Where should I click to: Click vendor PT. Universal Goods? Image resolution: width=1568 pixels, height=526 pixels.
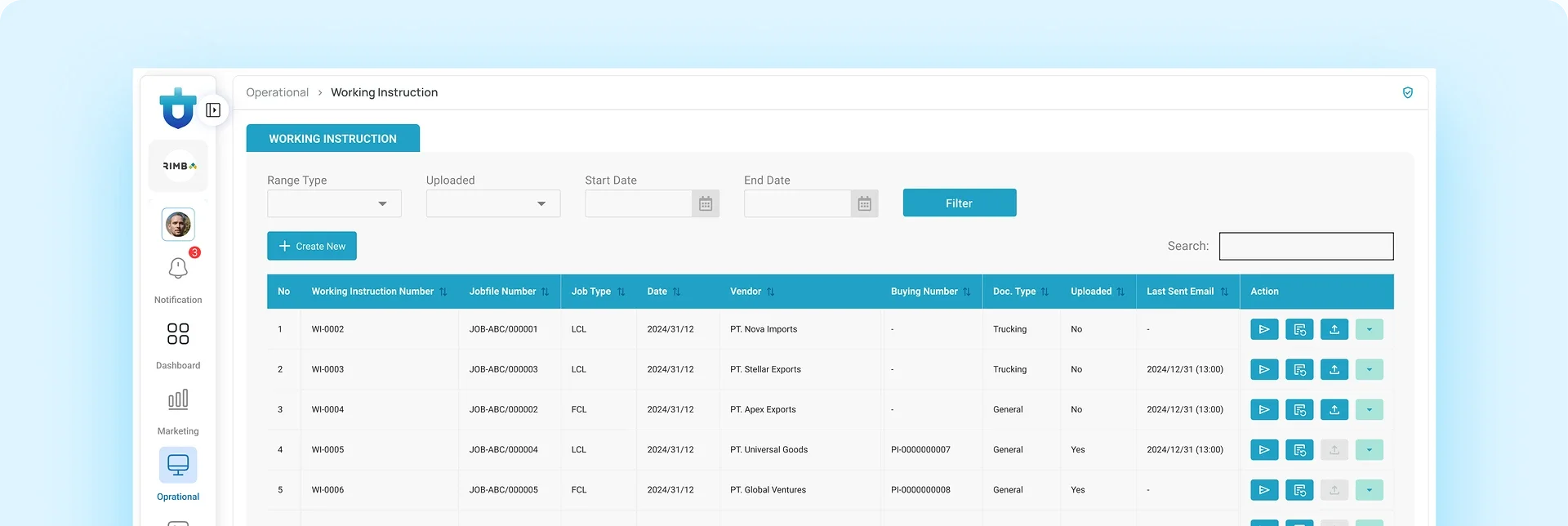point(768,449)
